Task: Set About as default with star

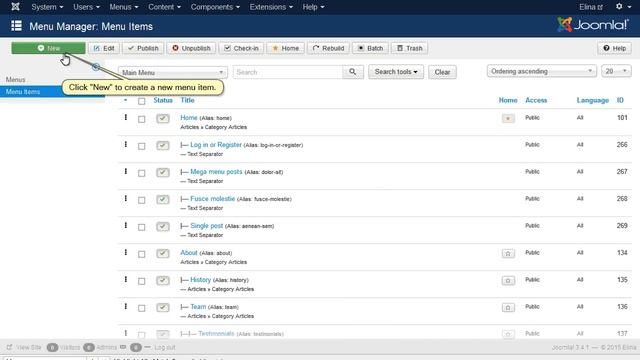Action: tap(508, 253)
